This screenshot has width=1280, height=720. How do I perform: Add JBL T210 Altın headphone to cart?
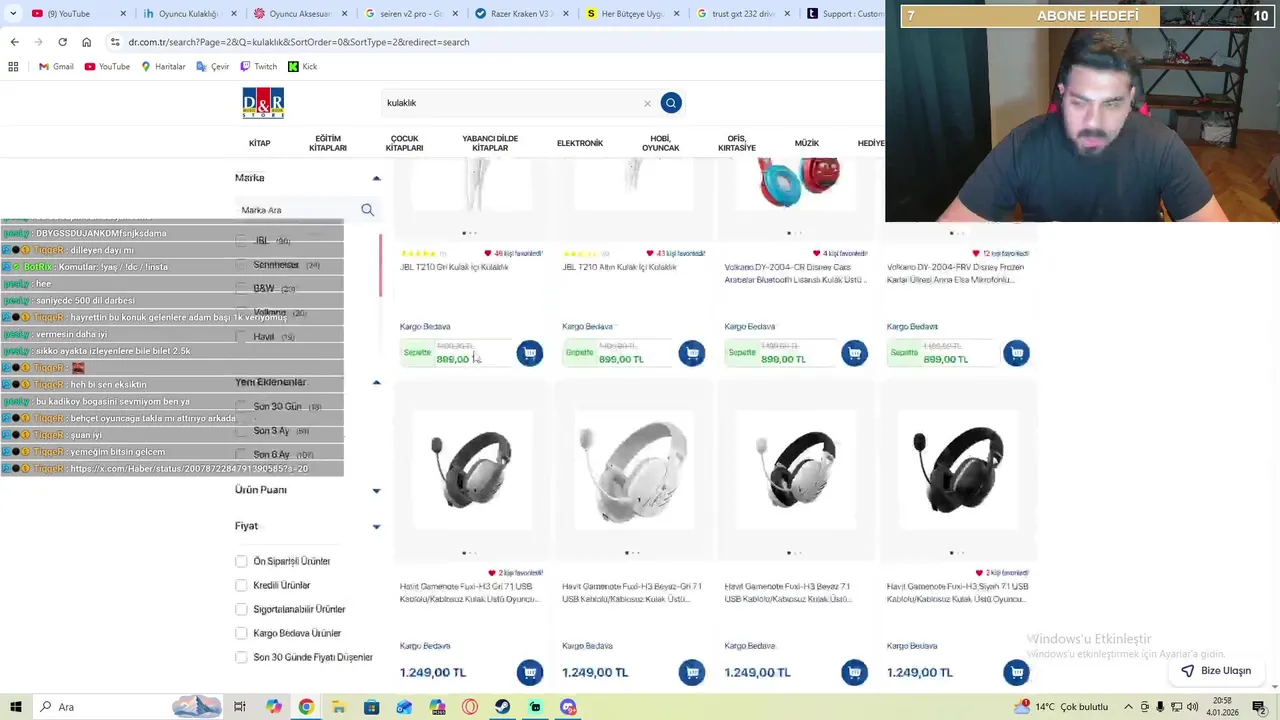(x=692, y=353)
